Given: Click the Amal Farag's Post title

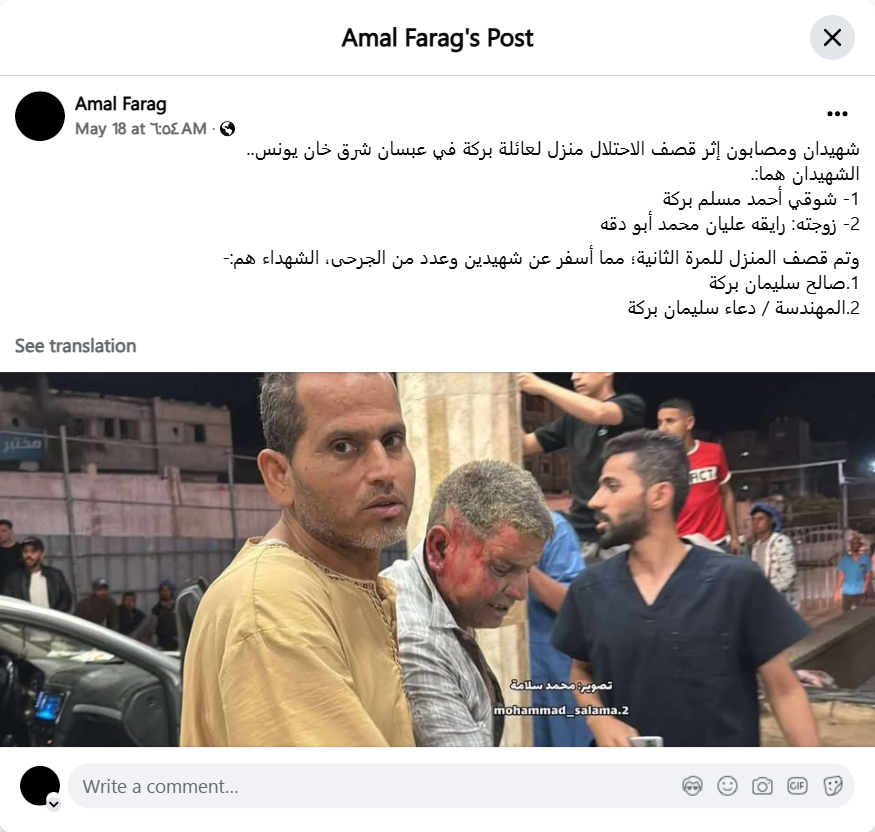Looking at the screenshot, I should coord(438,38).
